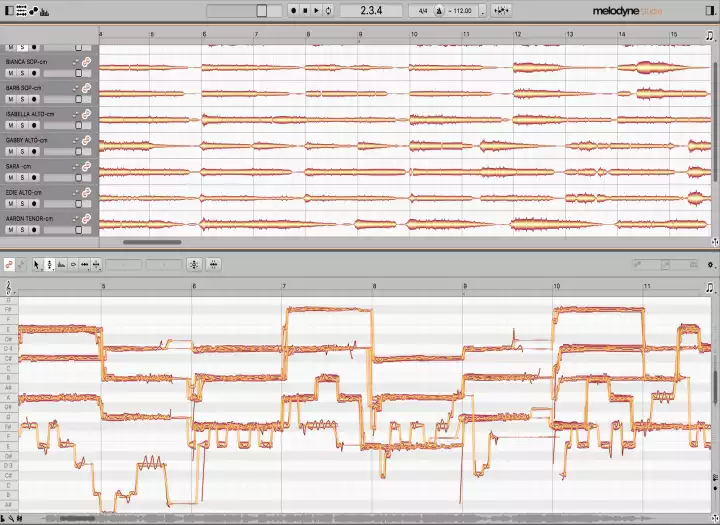Toggle edit link for ISABELLA ALTO-cm
Image resolution: width=720 pixels, height=525 pixels.
[86, 114]
